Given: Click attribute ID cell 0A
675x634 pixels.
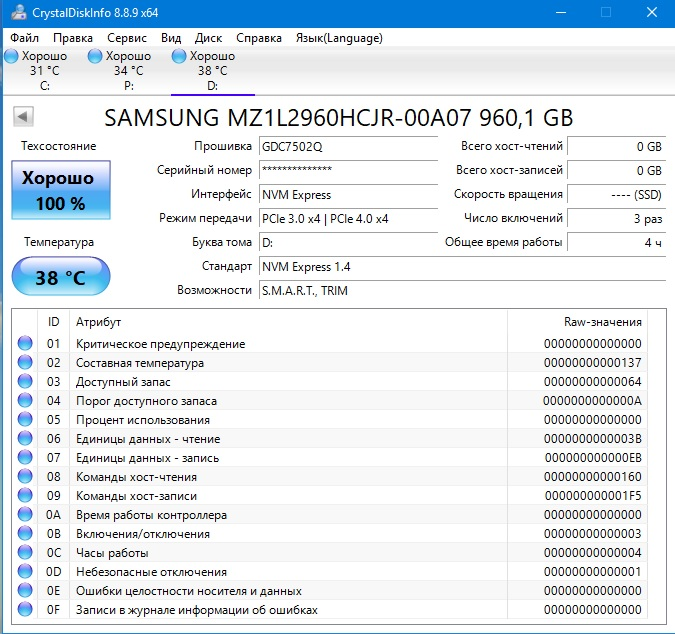Looking at the screenshot, I should (53, 514).
